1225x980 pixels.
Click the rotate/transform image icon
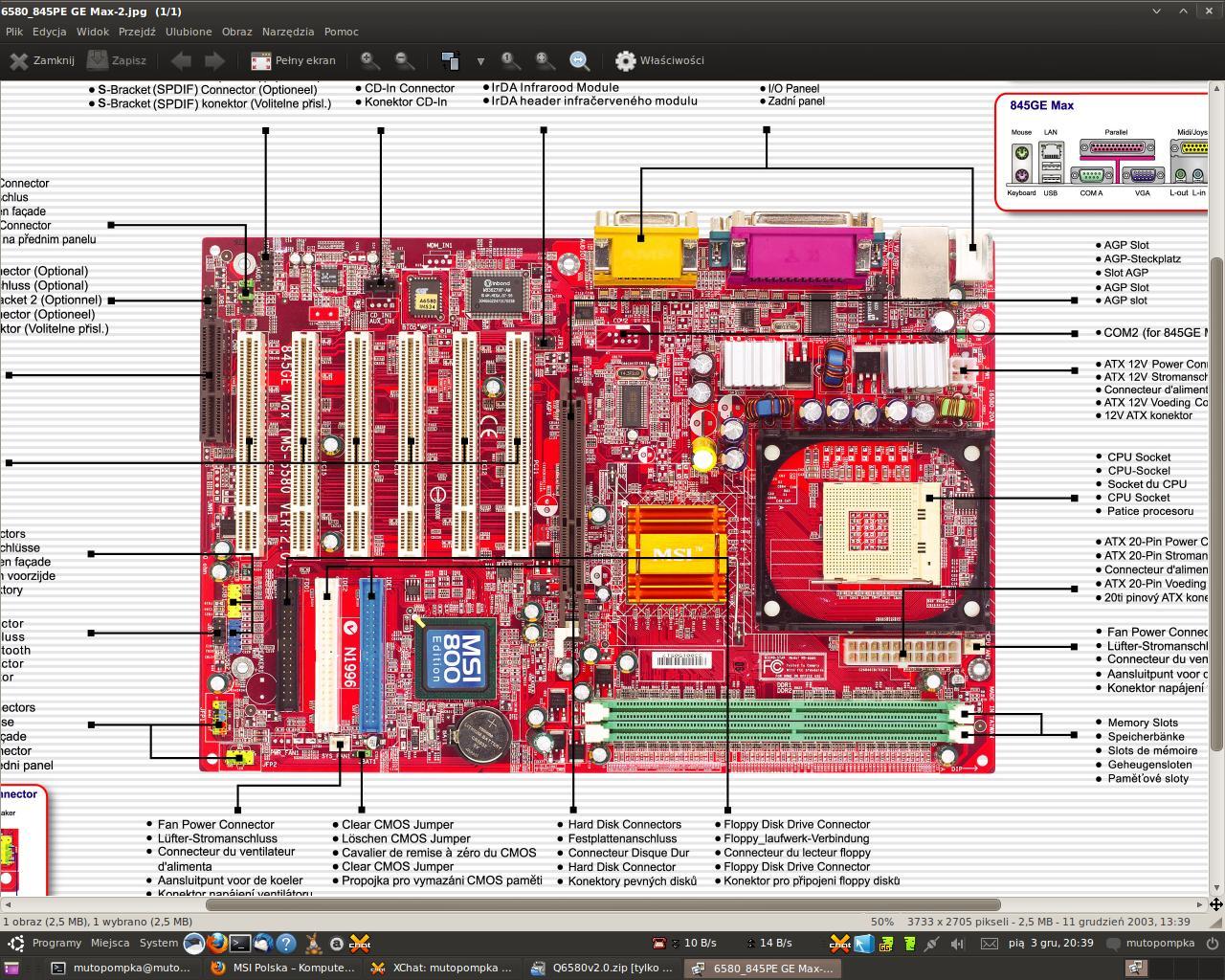450,60
